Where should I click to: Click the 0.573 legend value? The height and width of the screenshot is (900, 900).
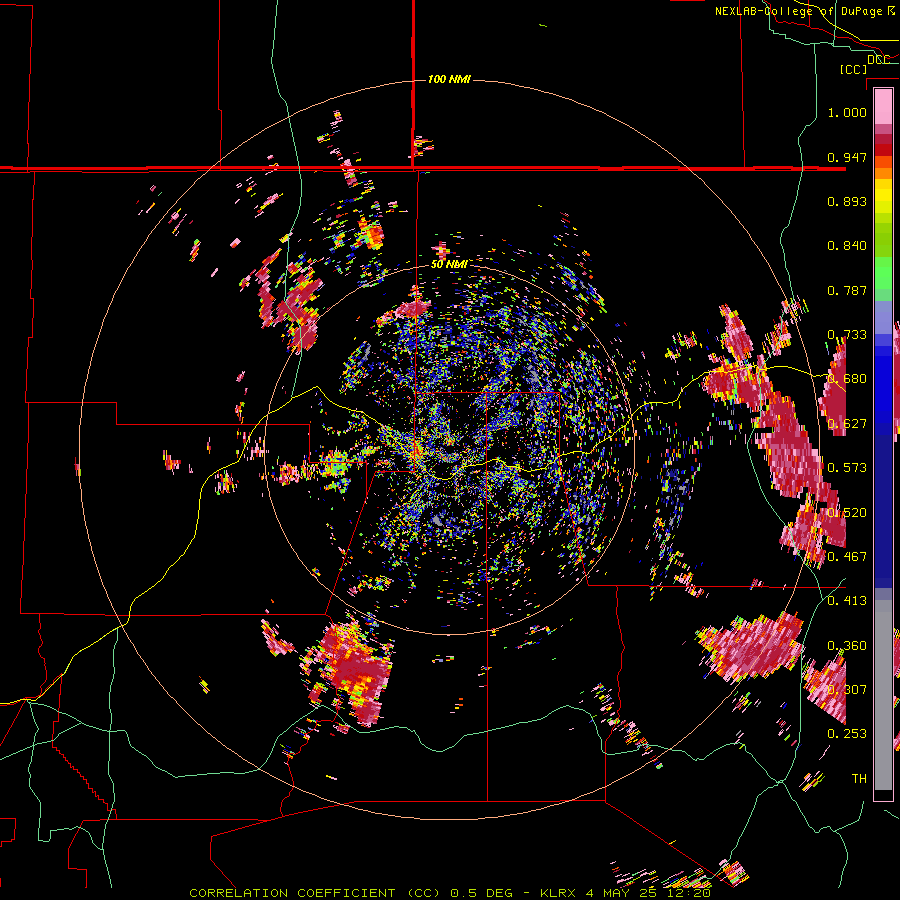point(847,468)
